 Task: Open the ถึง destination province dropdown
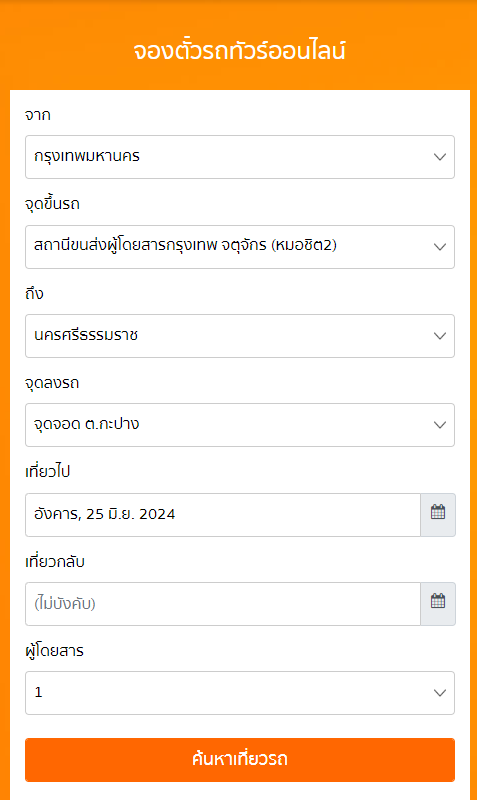pos(240,336)
